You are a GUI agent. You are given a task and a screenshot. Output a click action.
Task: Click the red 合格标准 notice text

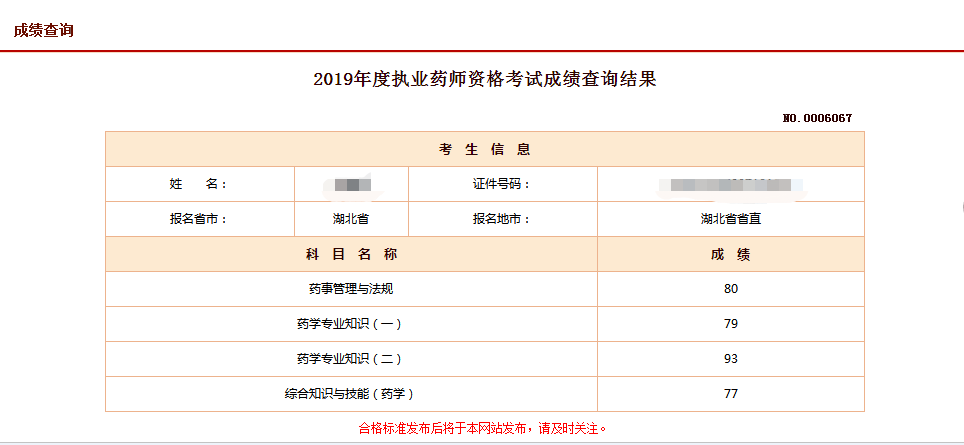(483, 428)
